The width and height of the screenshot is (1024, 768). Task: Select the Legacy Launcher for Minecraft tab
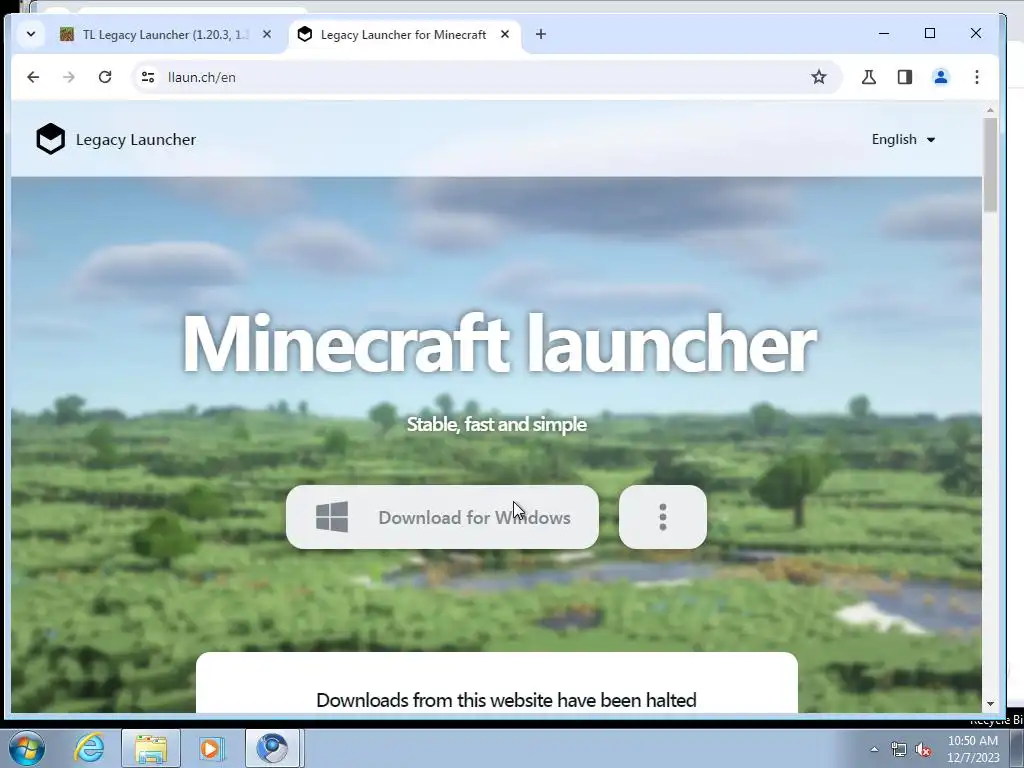pyautogui.click(x=403, y=35)
